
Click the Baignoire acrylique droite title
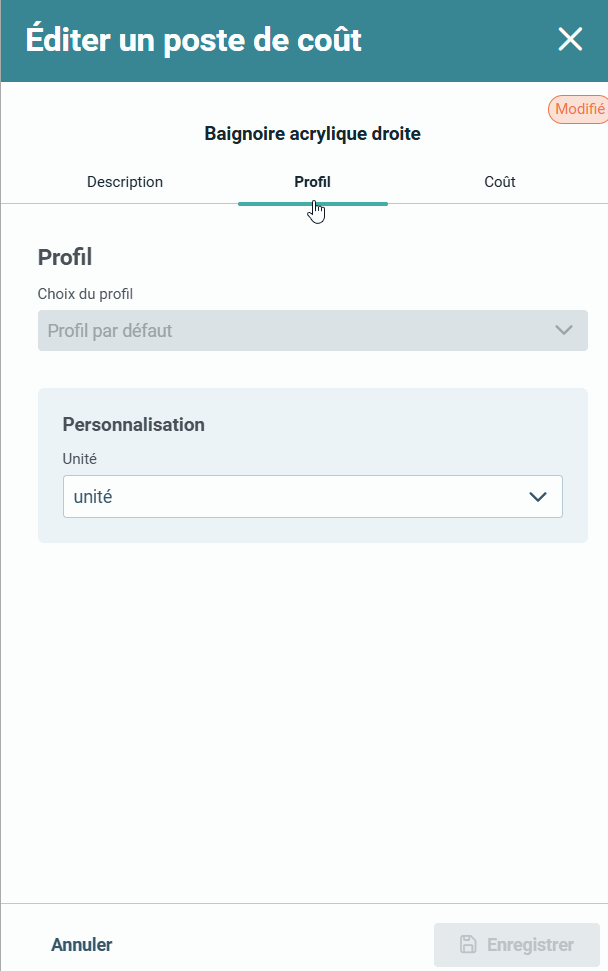point(312,133)
